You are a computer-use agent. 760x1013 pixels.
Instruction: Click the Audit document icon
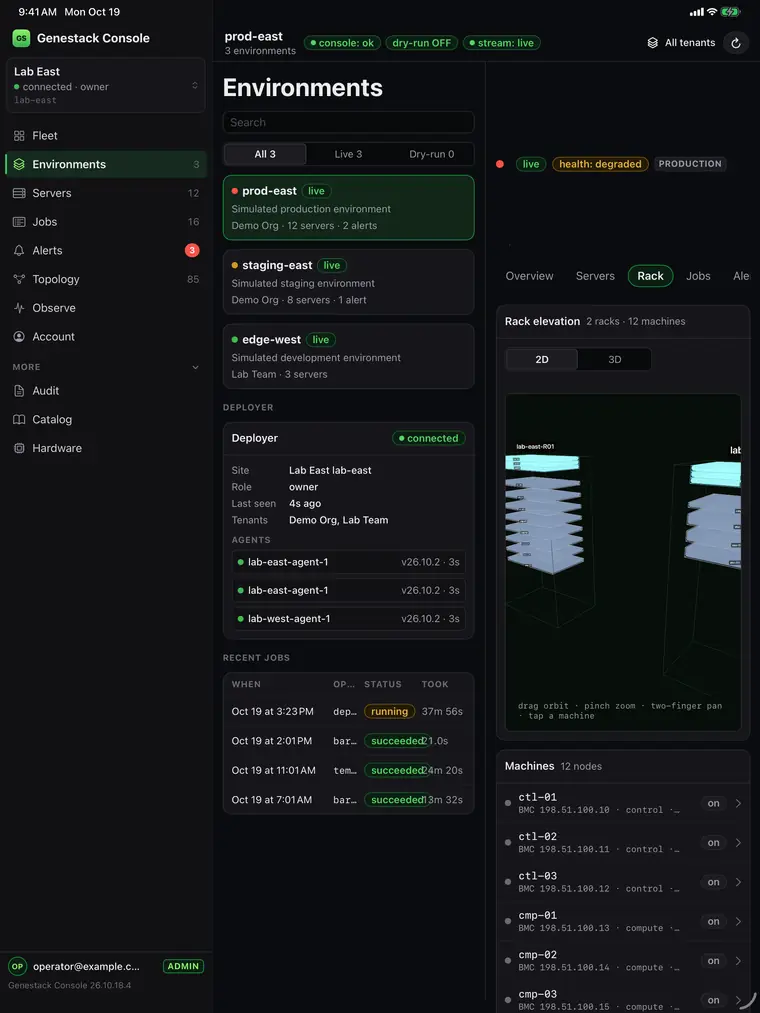coord(19,391)
